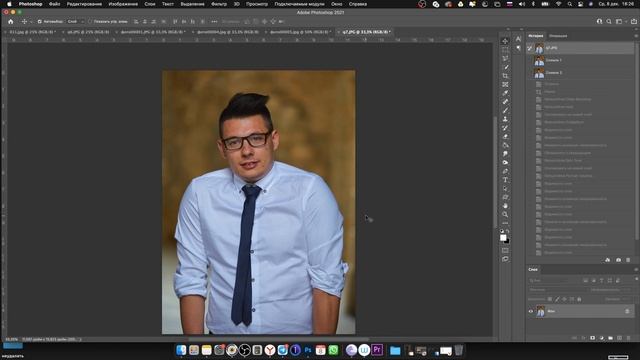This screenshot has width=640, height=360.
Task: Select the Crop tool
Action: [505, 76]
